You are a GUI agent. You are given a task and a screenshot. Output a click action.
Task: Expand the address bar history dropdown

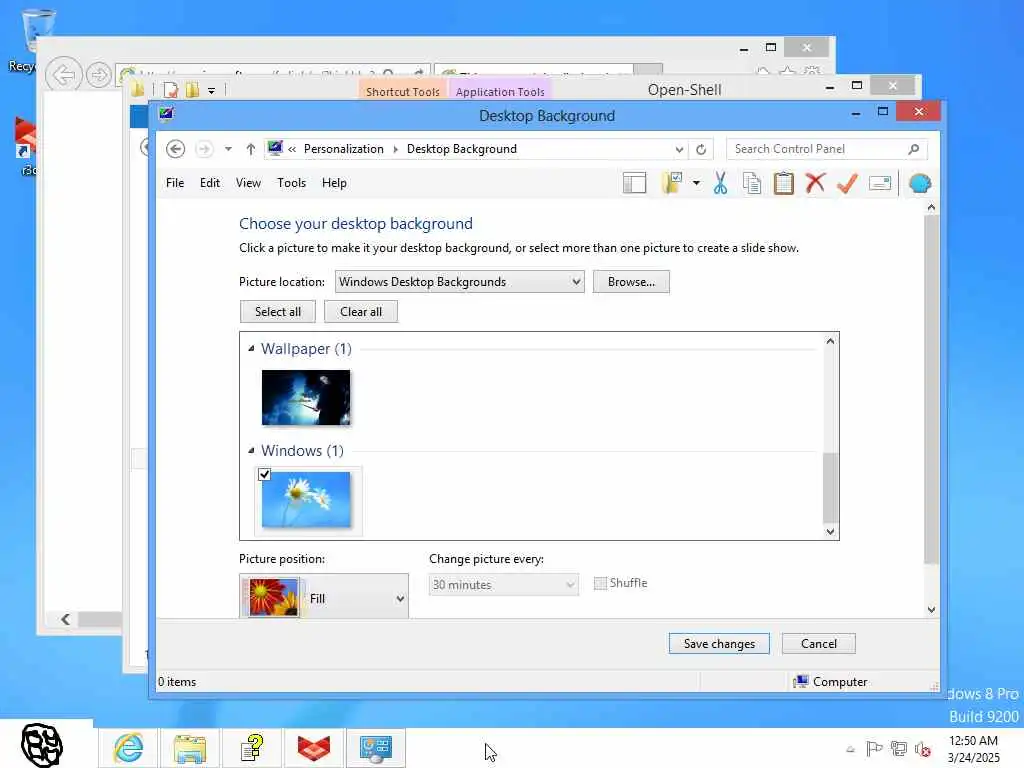point(679,150)
